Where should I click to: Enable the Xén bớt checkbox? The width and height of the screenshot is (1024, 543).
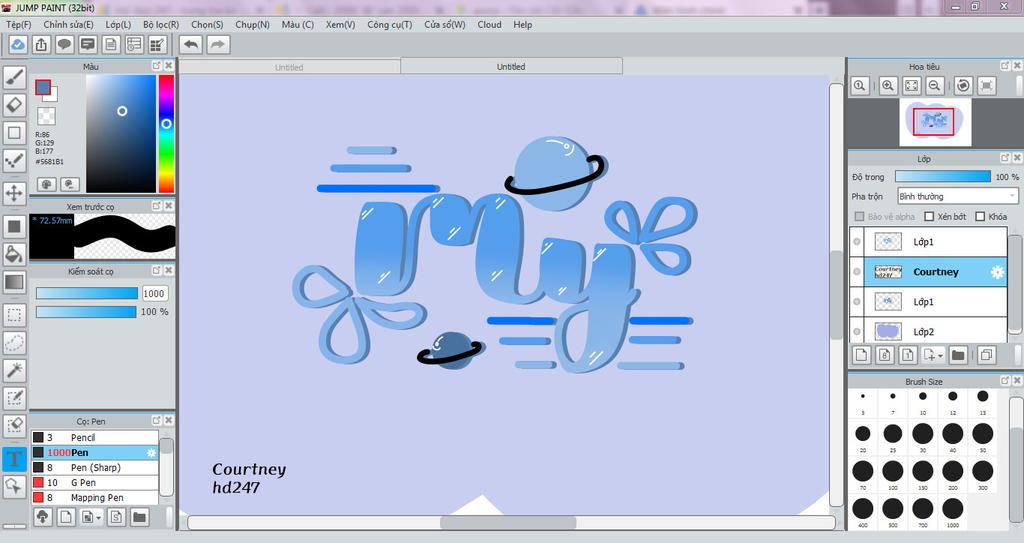[929, 216]
